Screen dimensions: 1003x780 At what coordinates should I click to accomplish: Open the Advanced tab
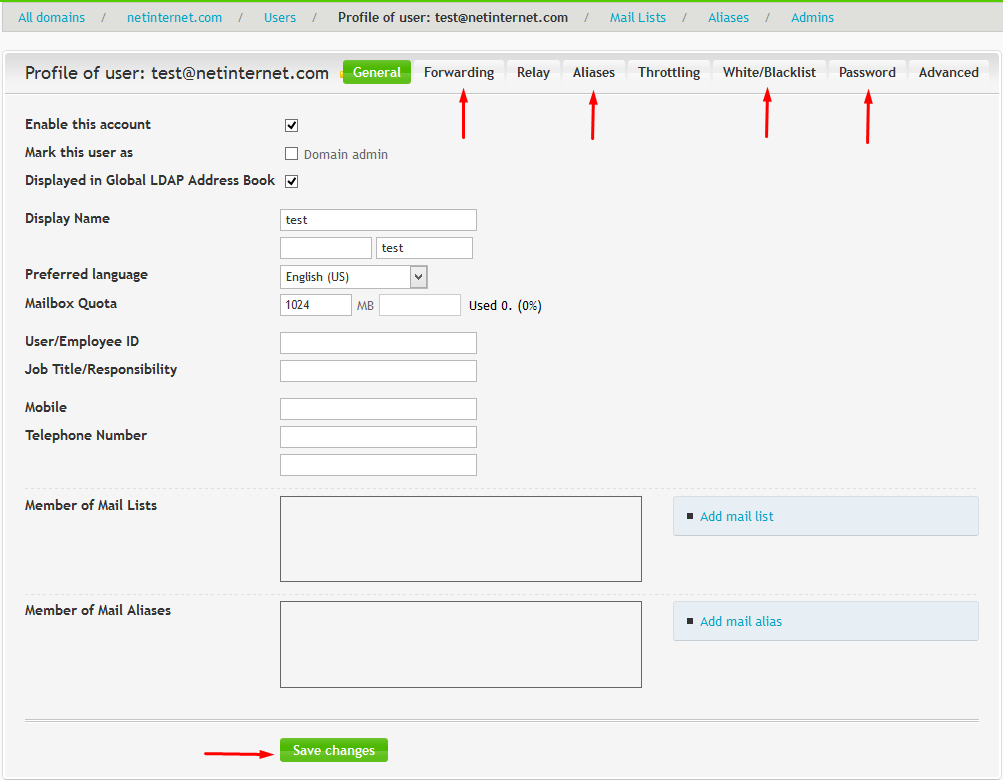click(x=948, y=72)
